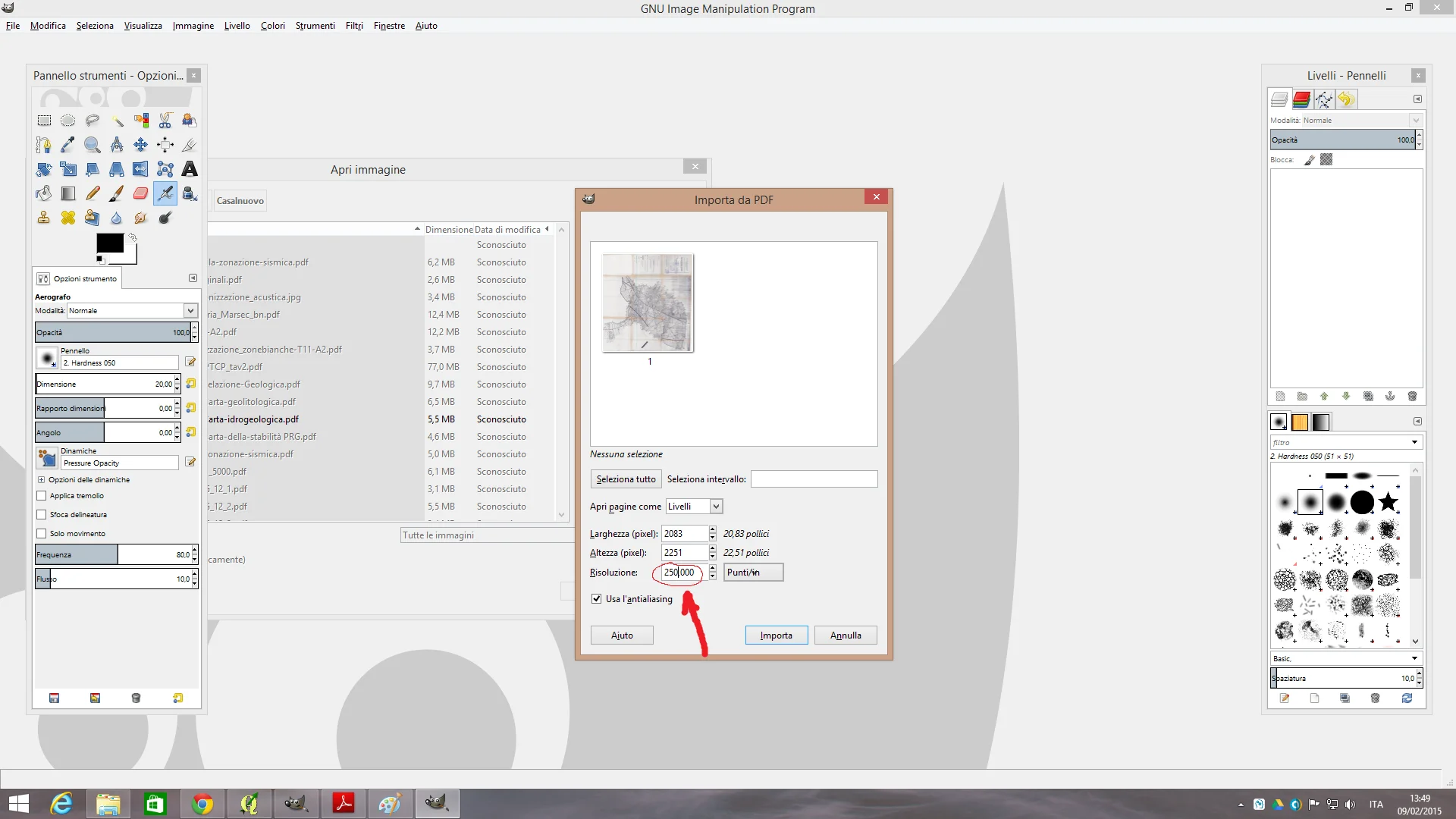Open the Punti/in resolution unit dropdown

(753, 572)
